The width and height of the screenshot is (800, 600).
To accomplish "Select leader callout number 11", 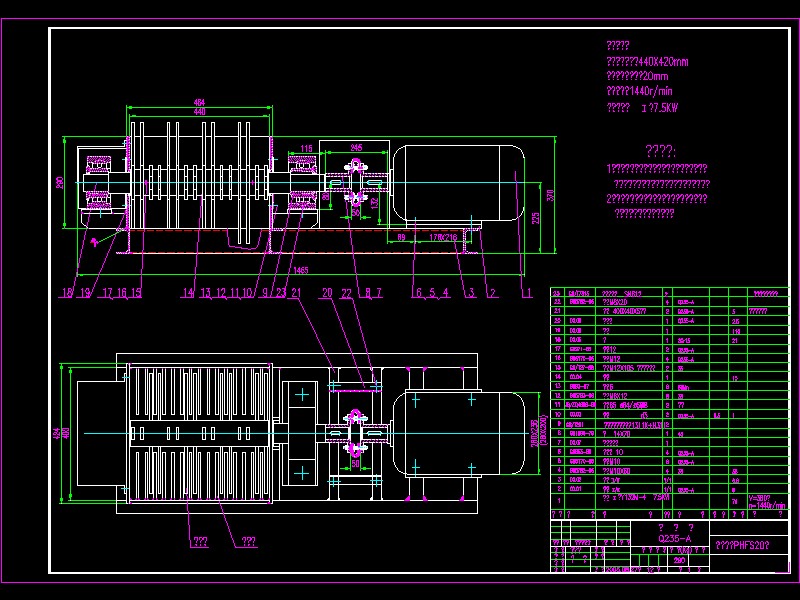I will click(234, 293).
